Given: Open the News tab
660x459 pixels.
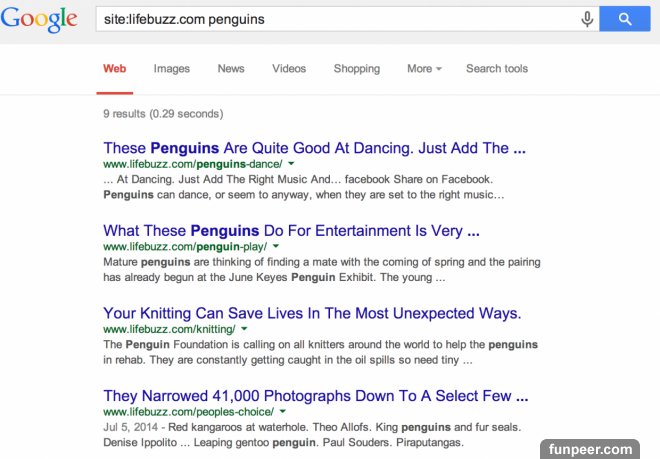Looking at the screenshot, I should [x=231, y=69].
